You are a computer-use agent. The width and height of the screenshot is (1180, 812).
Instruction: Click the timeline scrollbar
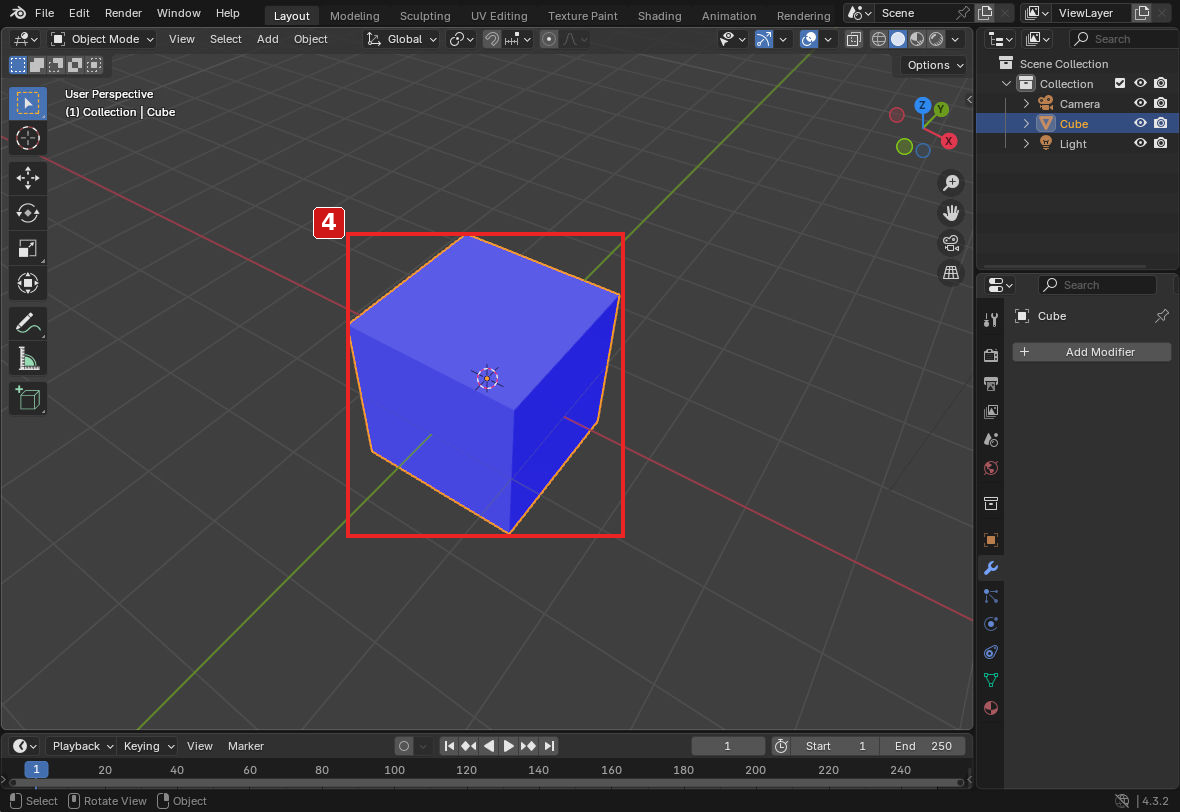point(486,783)
